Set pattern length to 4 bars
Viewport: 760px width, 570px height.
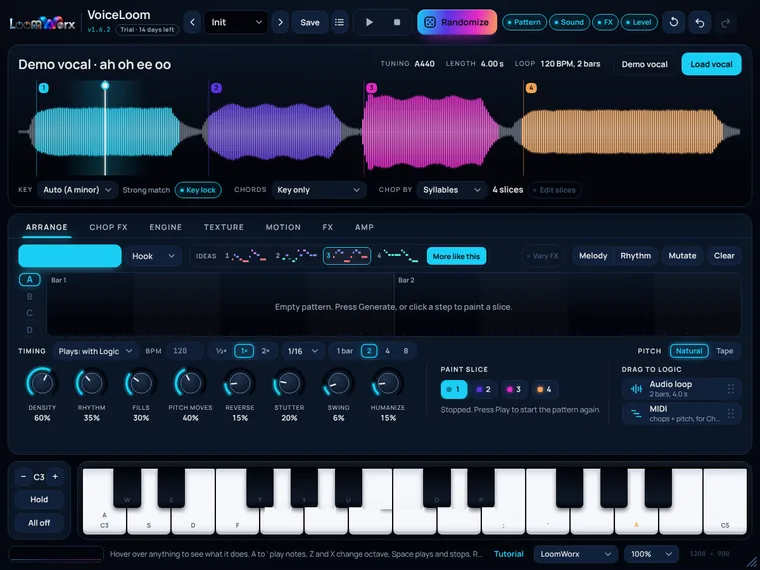tap(387, 351)
